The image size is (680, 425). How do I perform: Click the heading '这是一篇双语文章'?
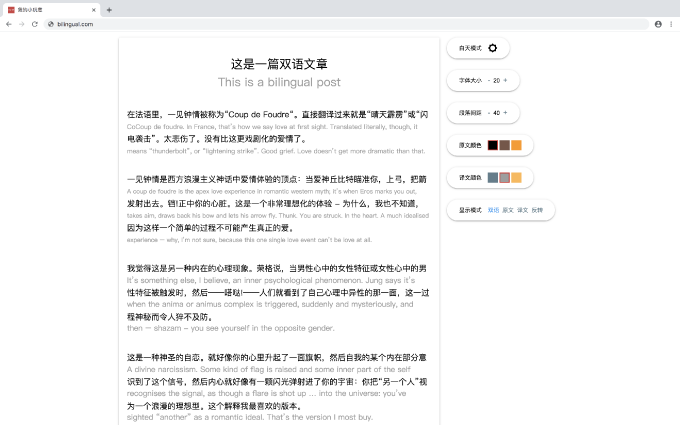[x=279, y=64]
